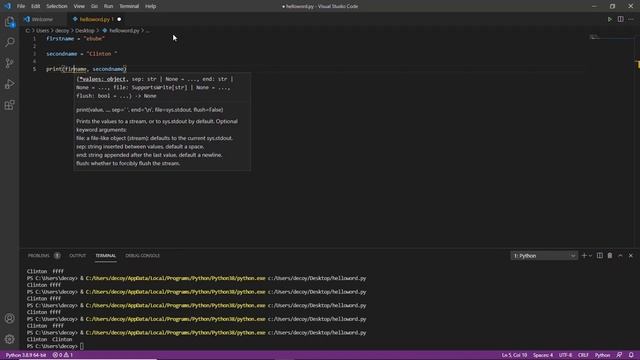The image size is (640, 360).
Task: Click the secondname assignment on line 3
Action: (82, 54)
